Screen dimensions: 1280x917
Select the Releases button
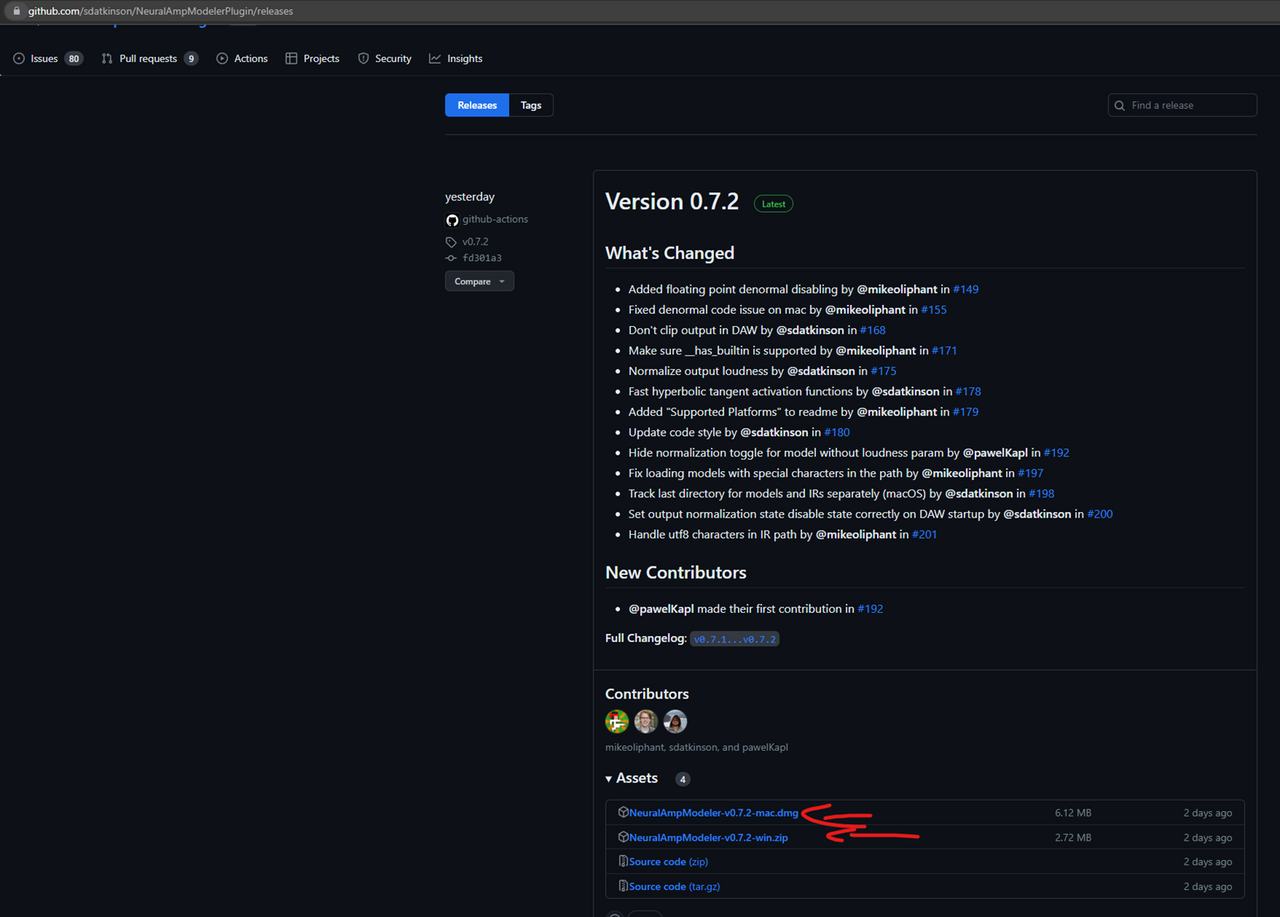point(477,105)
